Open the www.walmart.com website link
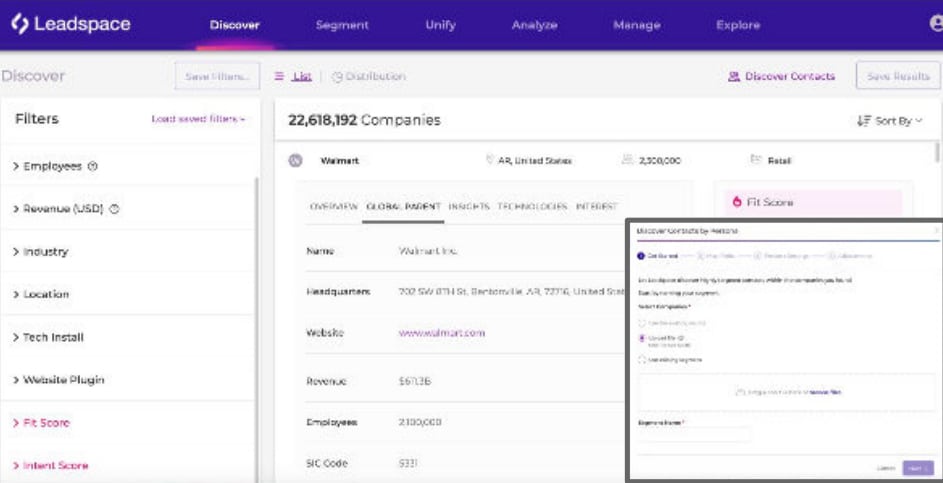Viewport: 943px width, 483px height. coord(442,333)
